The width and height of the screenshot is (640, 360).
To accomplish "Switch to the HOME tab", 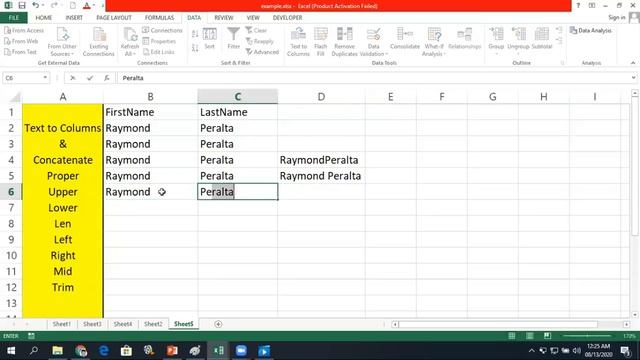I will click(x=43, y=18).
